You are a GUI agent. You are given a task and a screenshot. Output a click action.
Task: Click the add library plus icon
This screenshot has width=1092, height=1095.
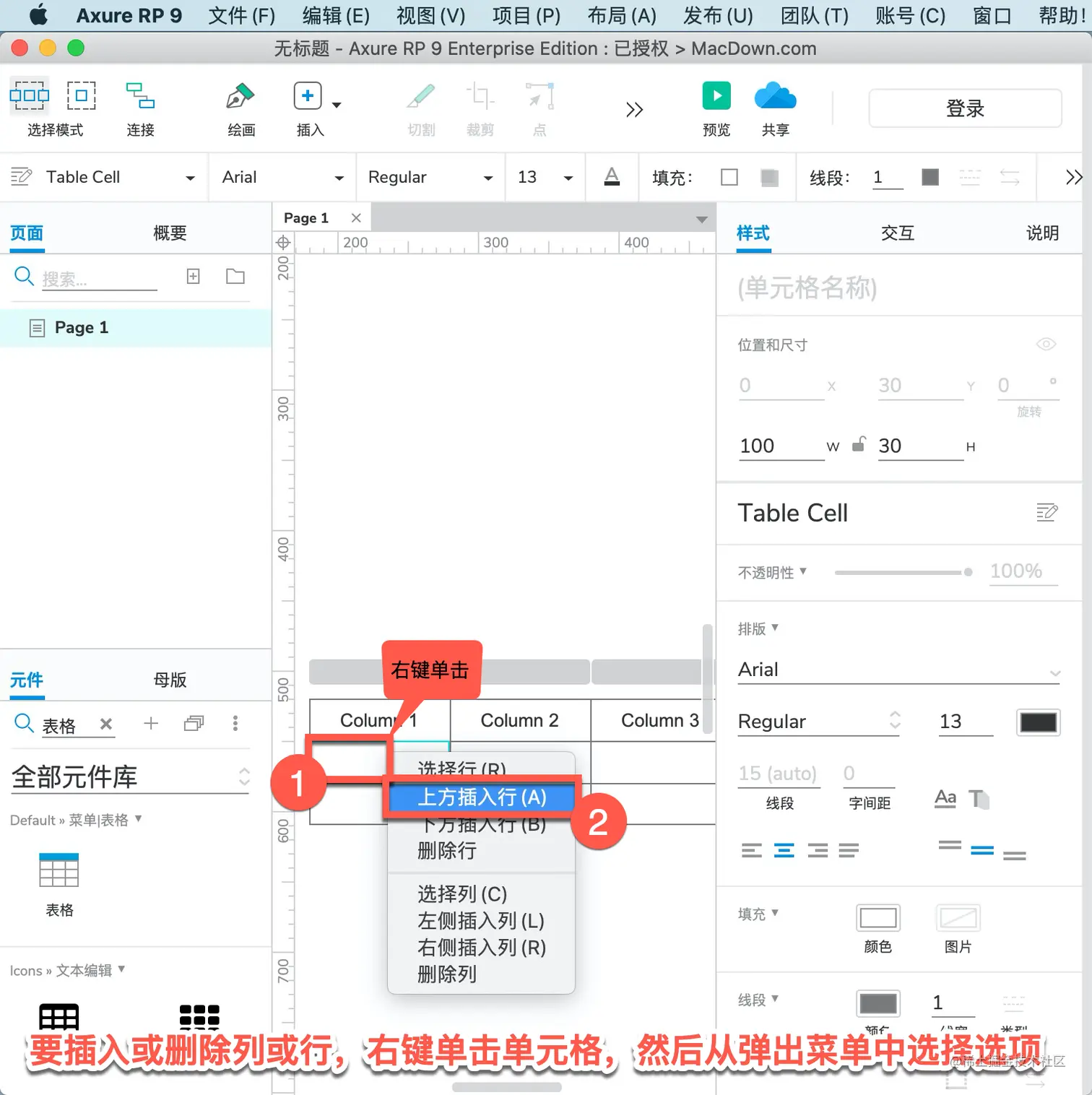point(151,723)
